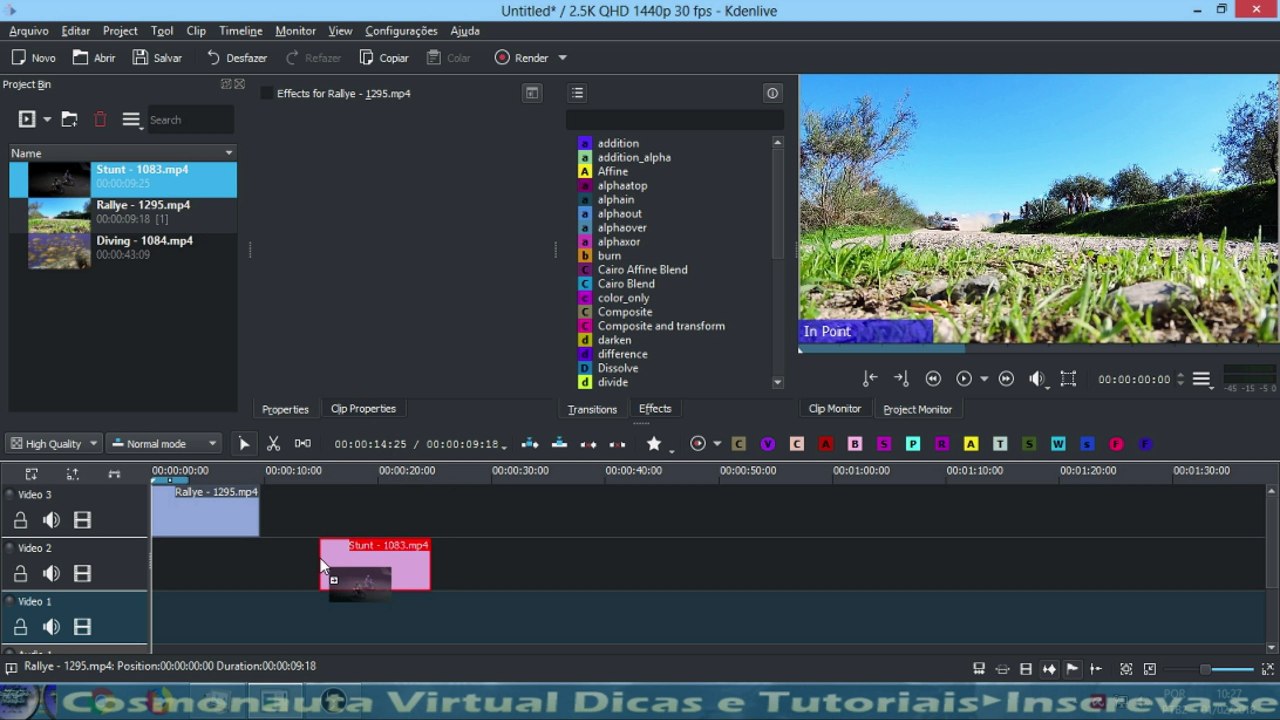Select the Affine transition
This screenshot has width=1280, height=720.
point(612,172)
